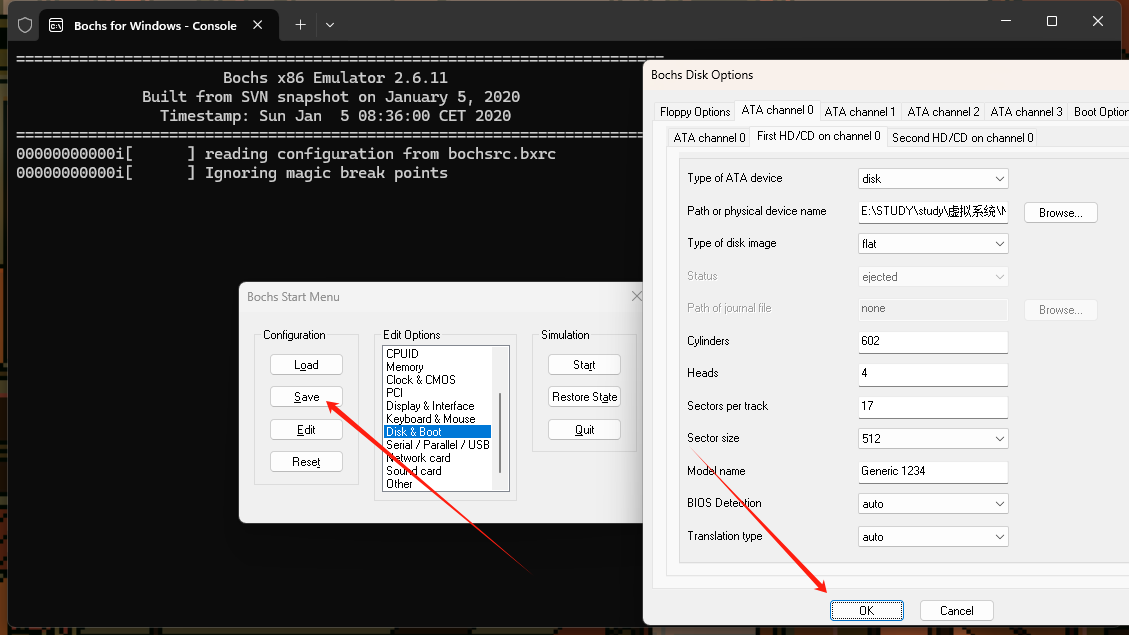Select Serial / Parallel / USB option
Viewport: 1129px width, 635px height.
[x=438, y=445]
